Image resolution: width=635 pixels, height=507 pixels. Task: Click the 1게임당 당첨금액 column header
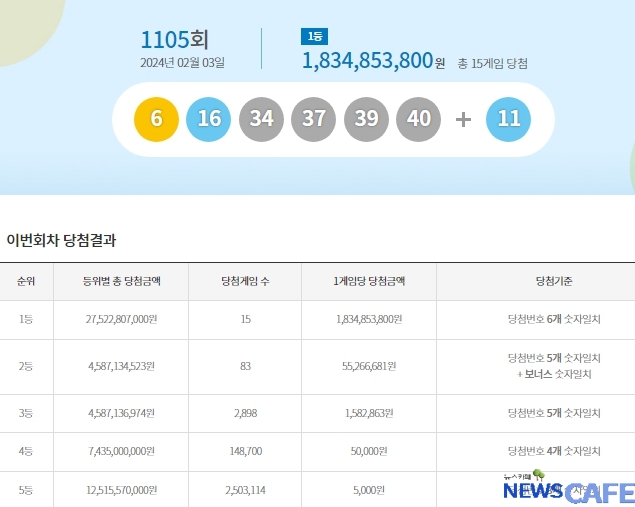pos(368,282)
